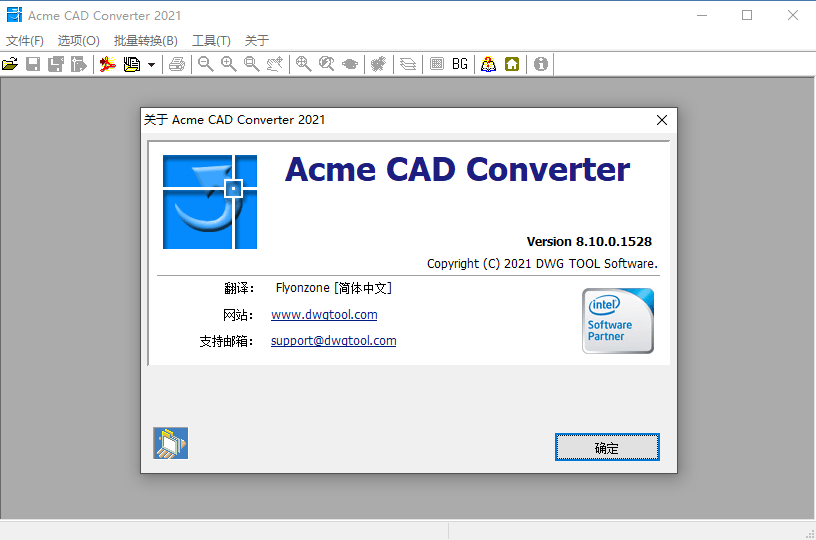The image size is (816, 540).
Task: Click the Save icon in toolbar
Action: (33, 64)
